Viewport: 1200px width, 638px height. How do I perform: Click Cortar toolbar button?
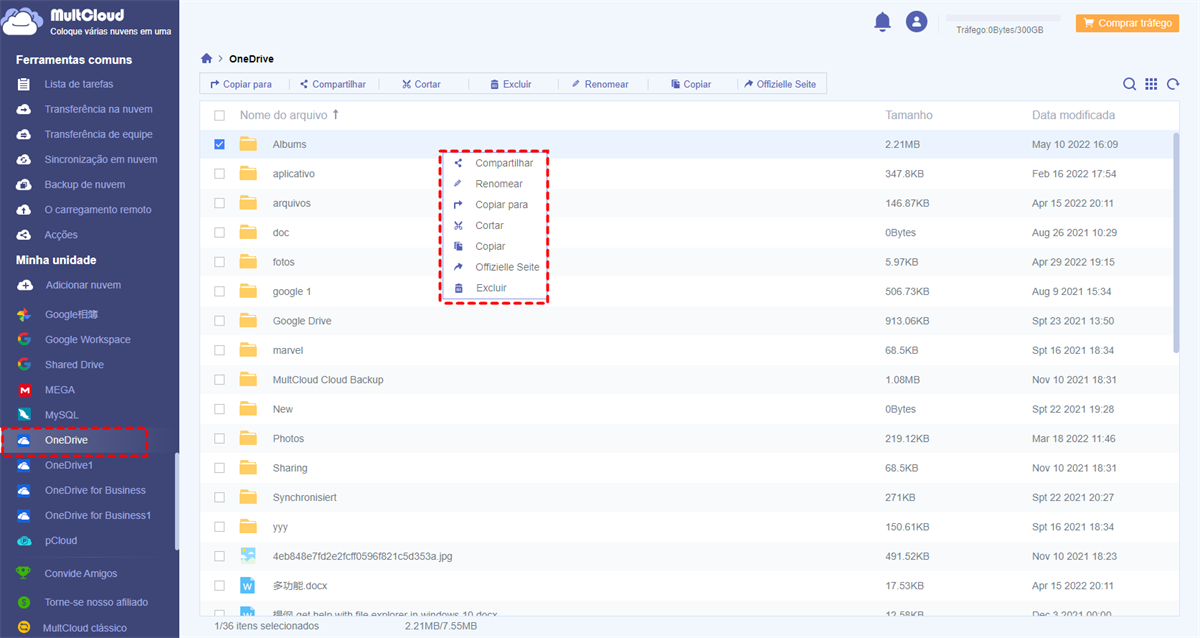(421, 84)
